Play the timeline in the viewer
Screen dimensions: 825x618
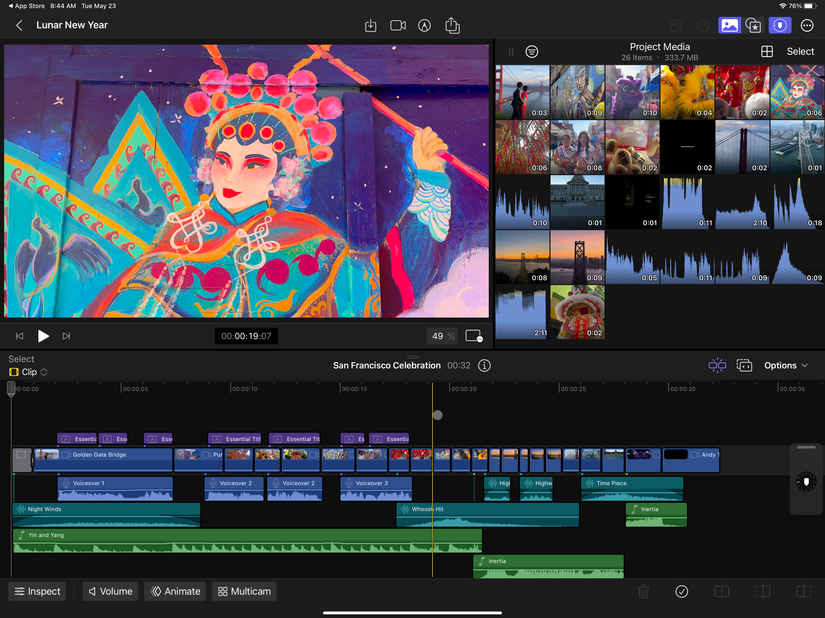click(x=44, y=336)
